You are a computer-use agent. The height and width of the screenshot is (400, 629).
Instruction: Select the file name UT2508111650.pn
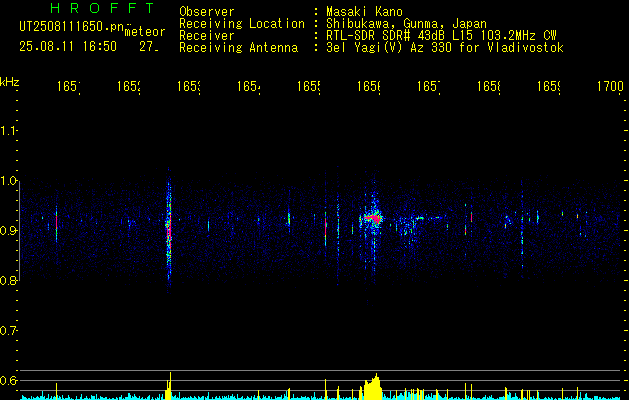point(71,27)
